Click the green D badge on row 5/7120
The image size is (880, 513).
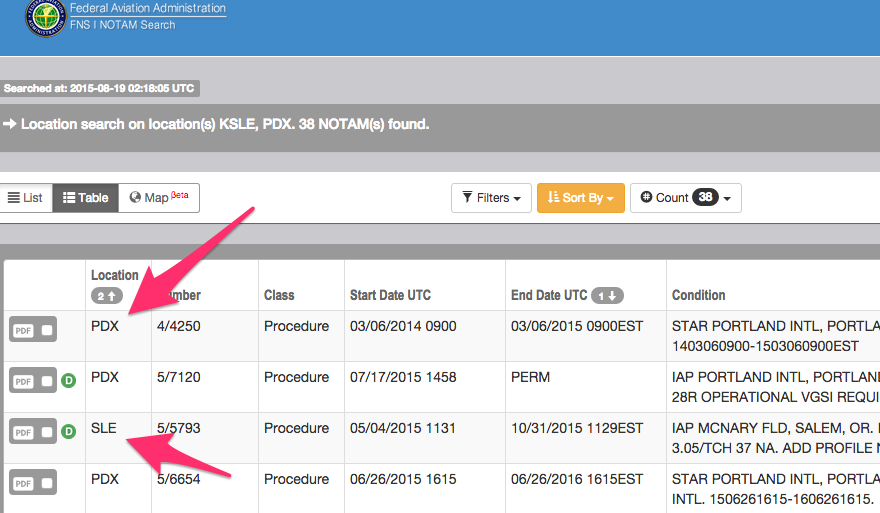click(68, 381)
